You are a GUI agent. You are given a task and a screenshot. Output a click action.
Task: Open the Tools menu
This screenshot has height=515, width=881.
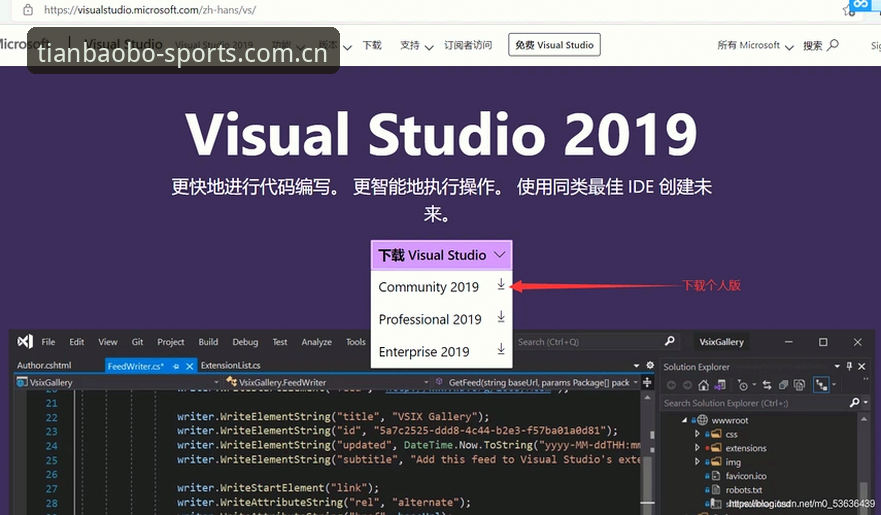point(356,341)
